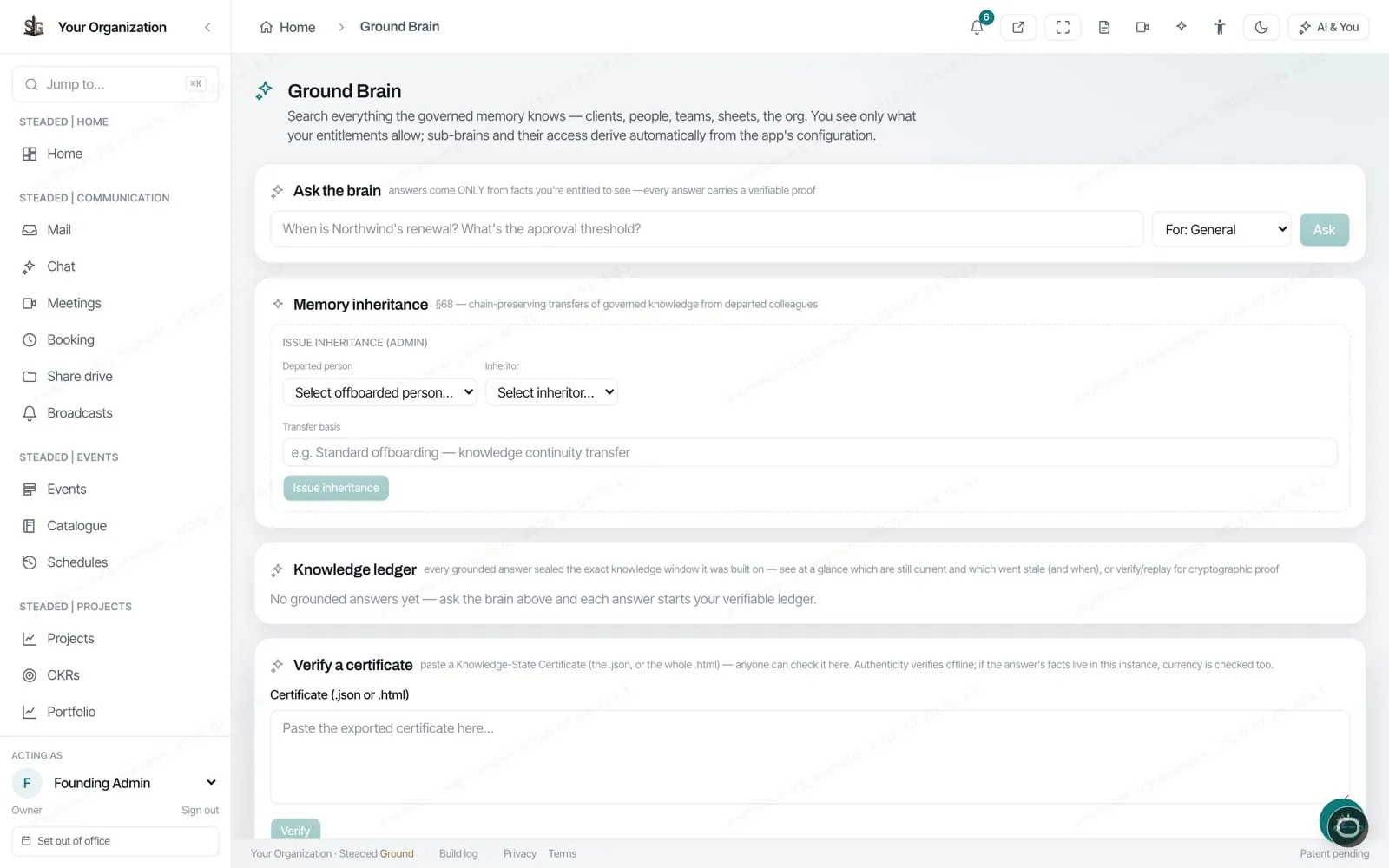Open Meetings in the sidebar
Image resolution: width=1389 pixels, height=868 pixels.
115,303
